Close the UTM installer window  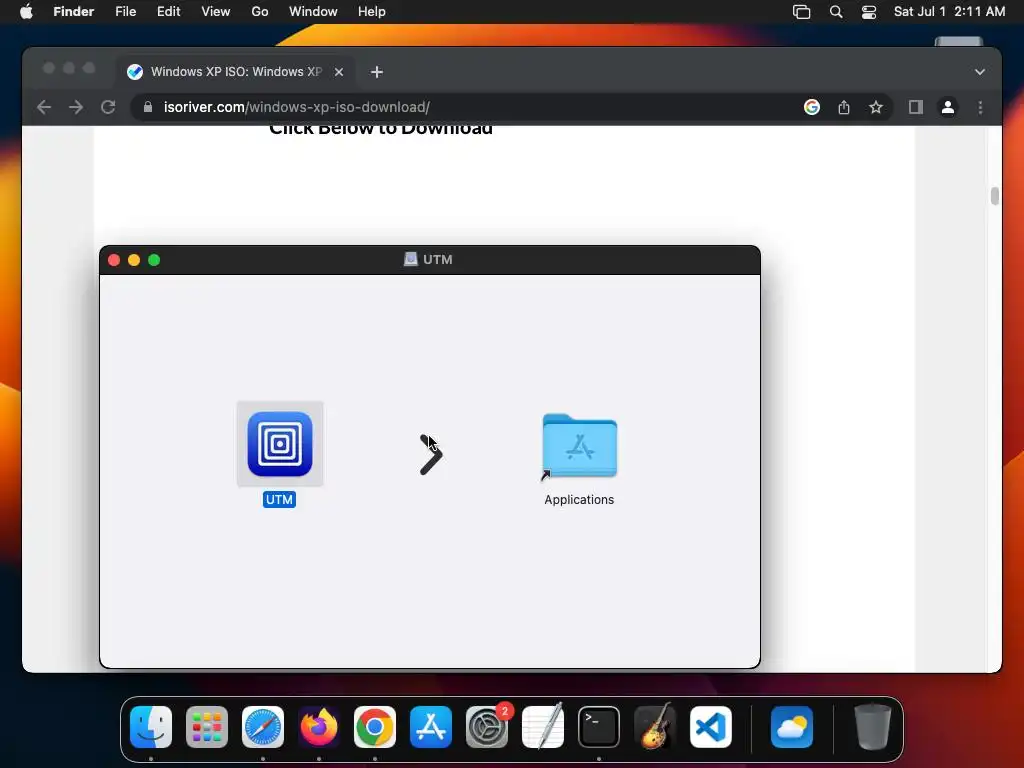tap(114, 260)
